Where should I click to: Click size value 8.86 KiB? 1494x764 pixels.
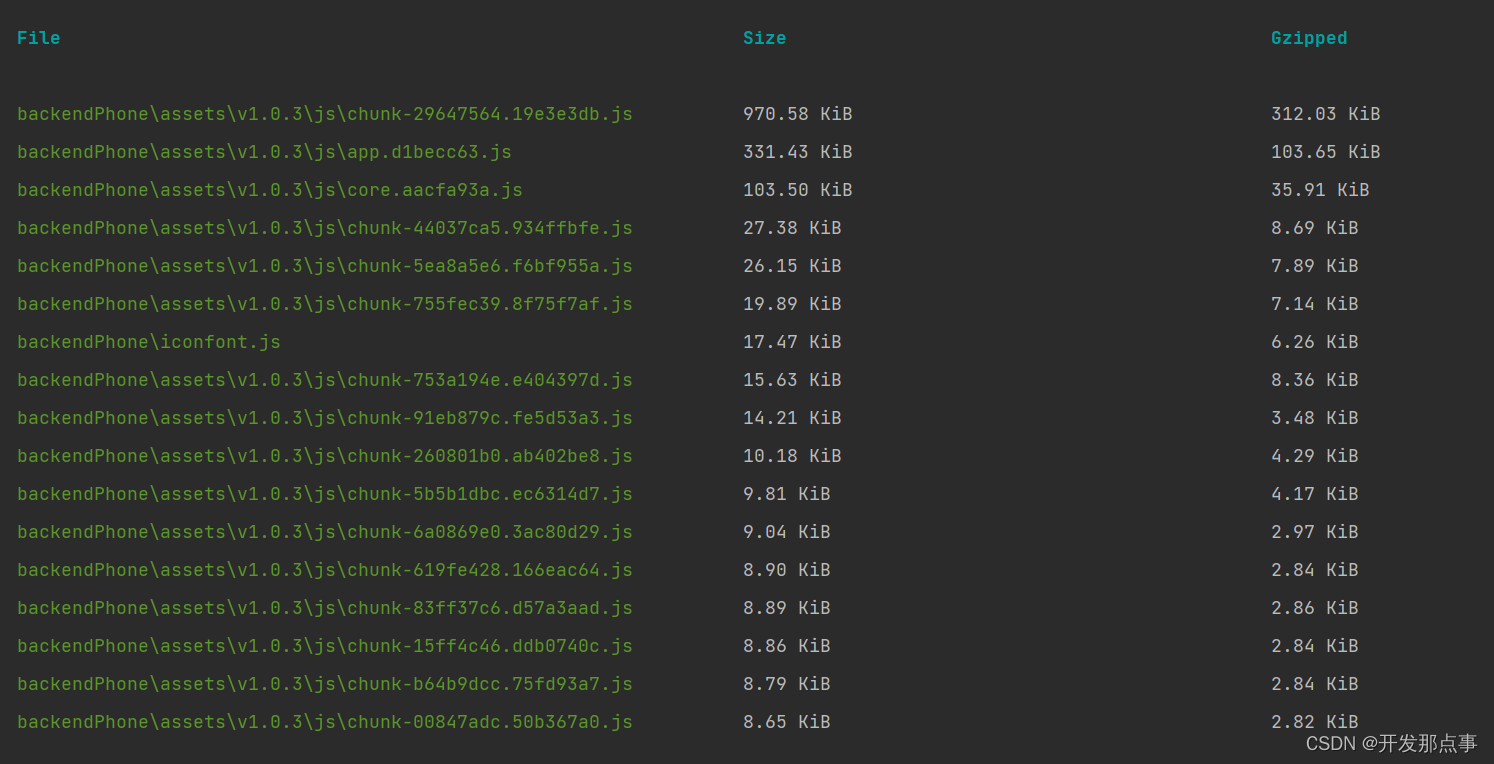(x=787, y=646)
